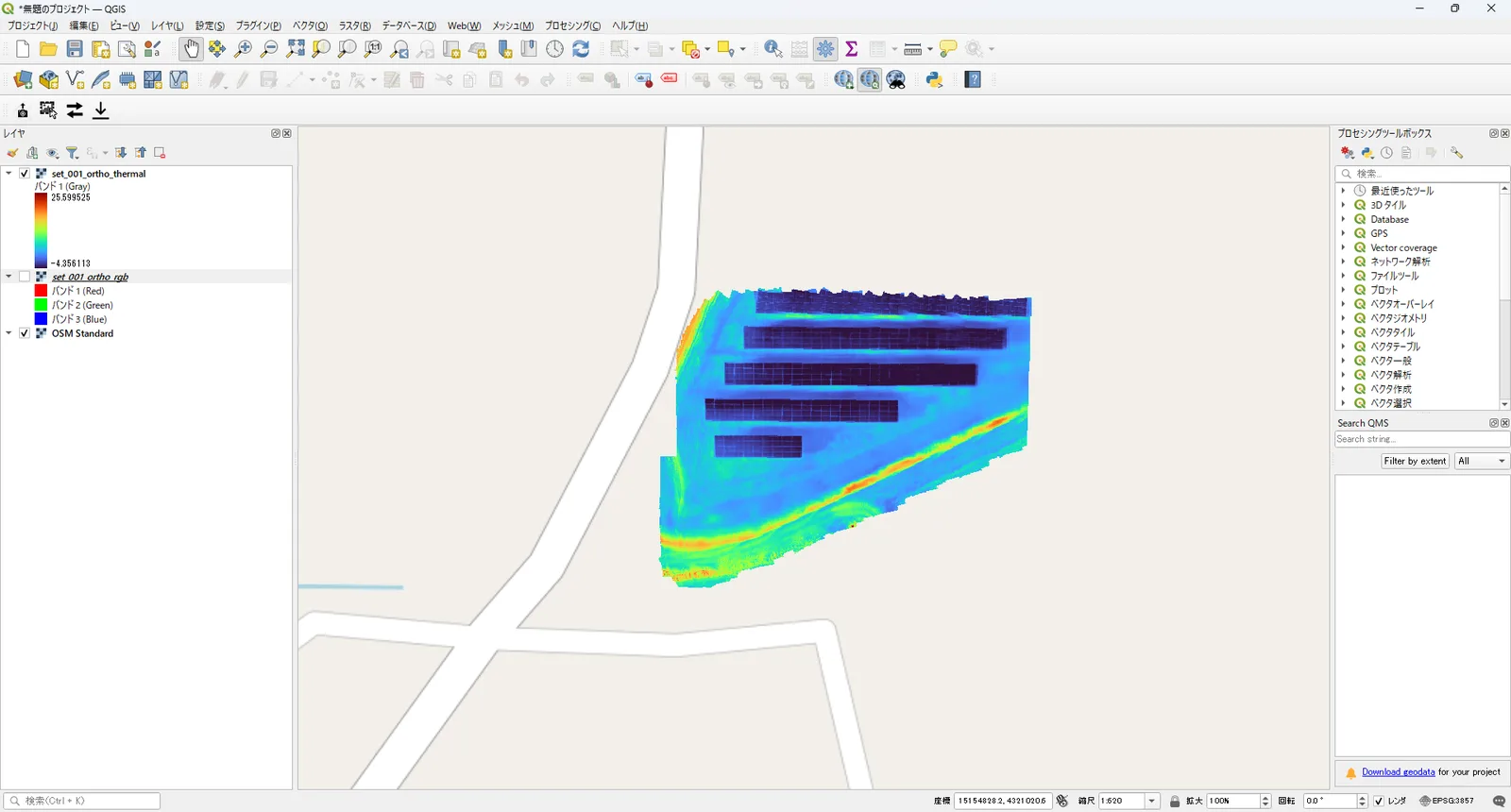Click the EPSG:3857 CRS indicator
This screenshot has width=1511, height=812.
pyautogui.click(x=1447, y=801)
